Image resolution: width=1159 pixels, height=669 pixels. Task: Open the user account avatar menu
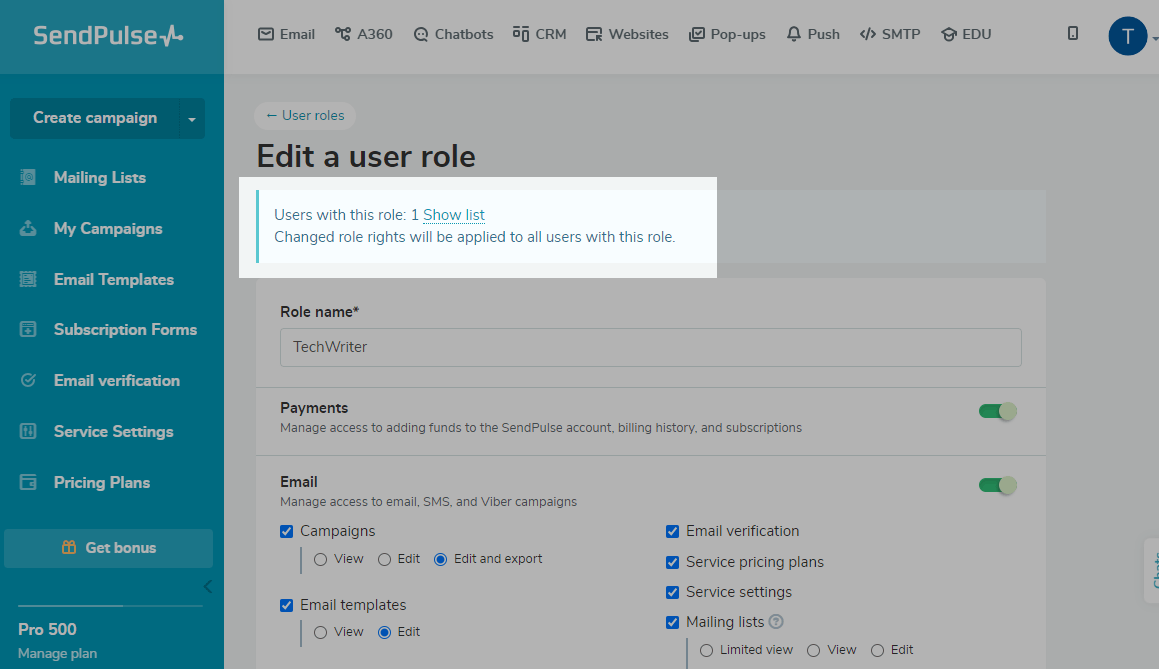[1127, 37]
